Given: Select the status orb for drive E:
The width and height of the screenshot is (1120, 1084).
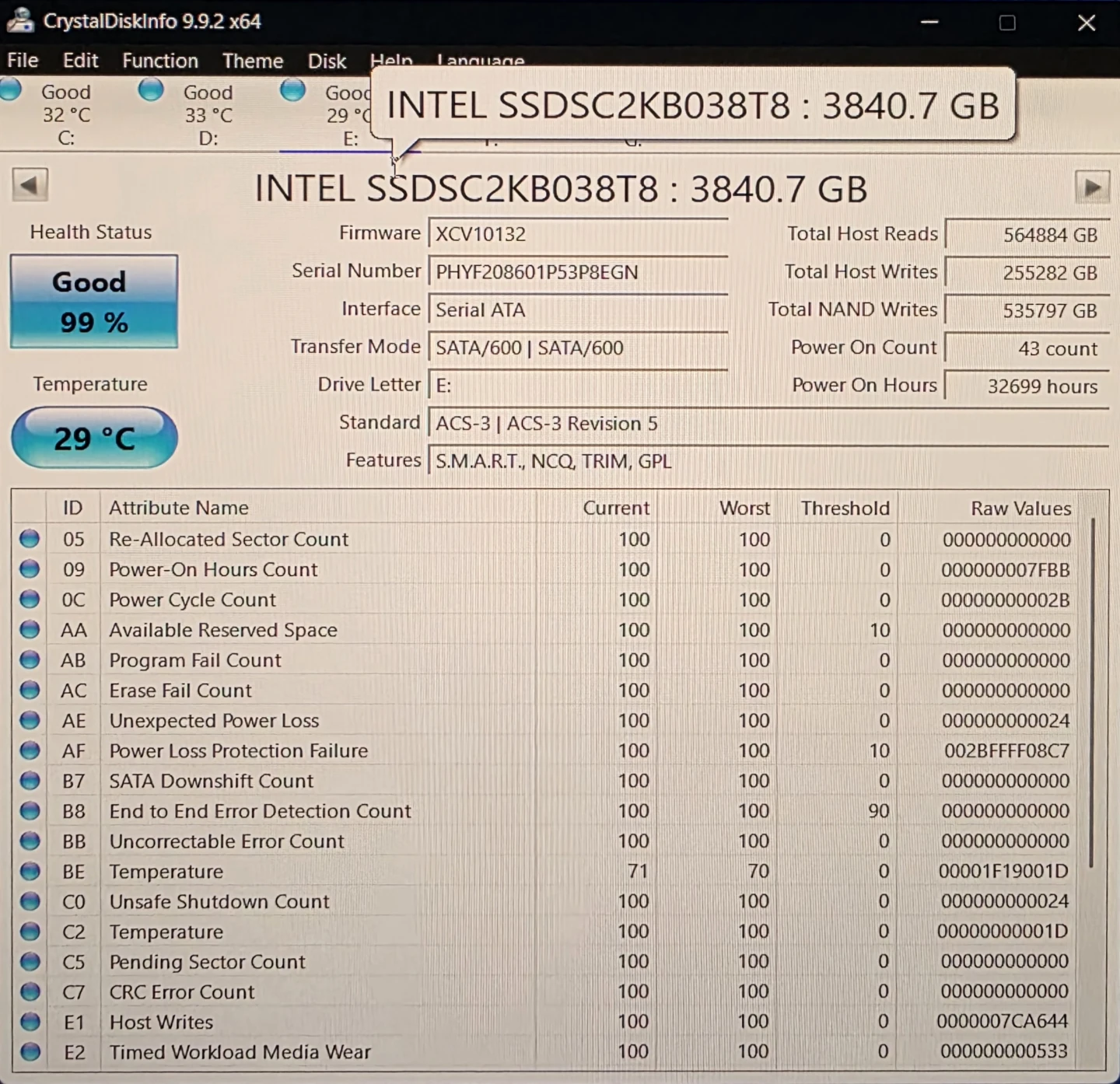Looking at the screenshot, I should 292,89.
